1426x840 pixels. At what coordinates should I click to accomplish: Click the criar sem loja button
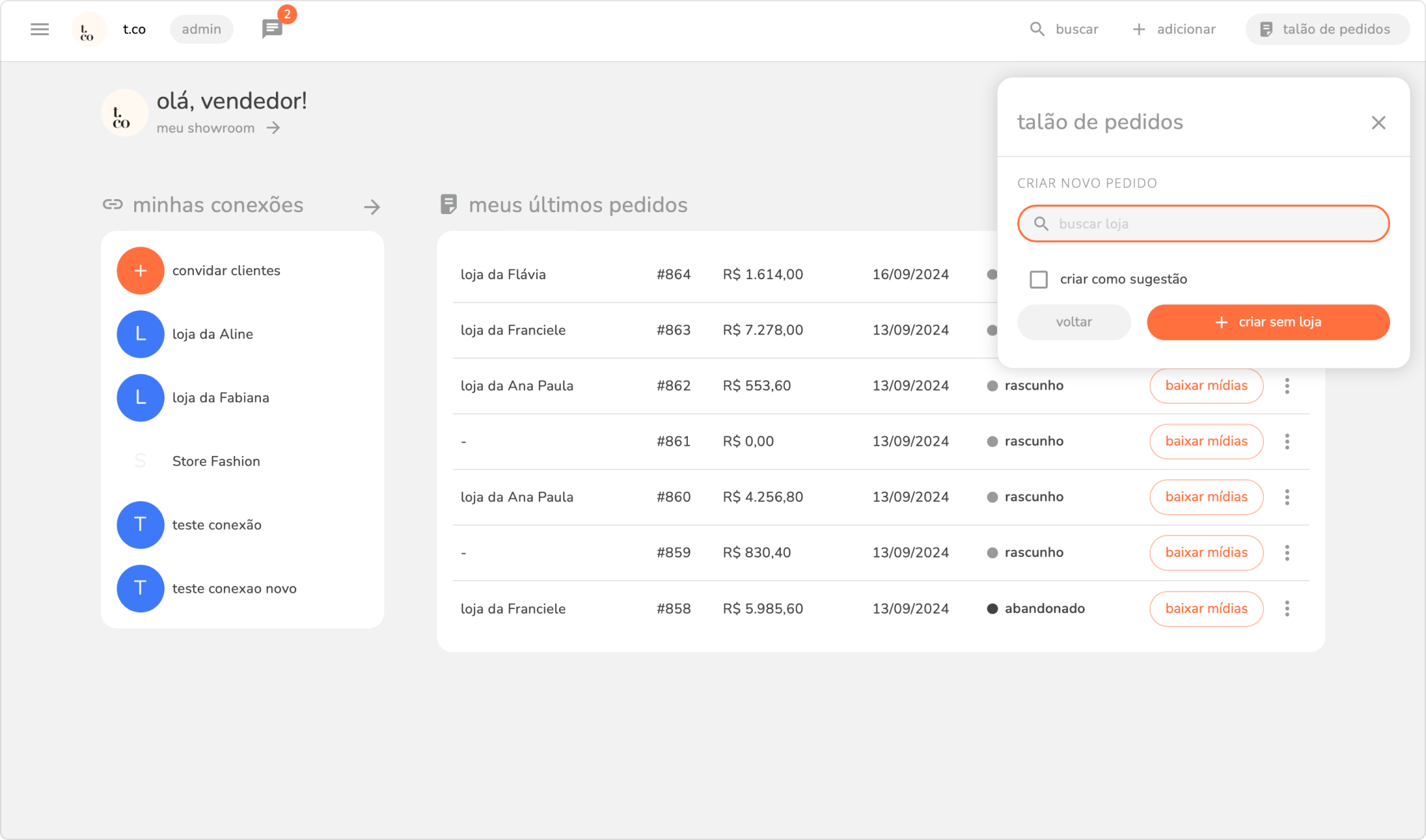click(1267, 322)
